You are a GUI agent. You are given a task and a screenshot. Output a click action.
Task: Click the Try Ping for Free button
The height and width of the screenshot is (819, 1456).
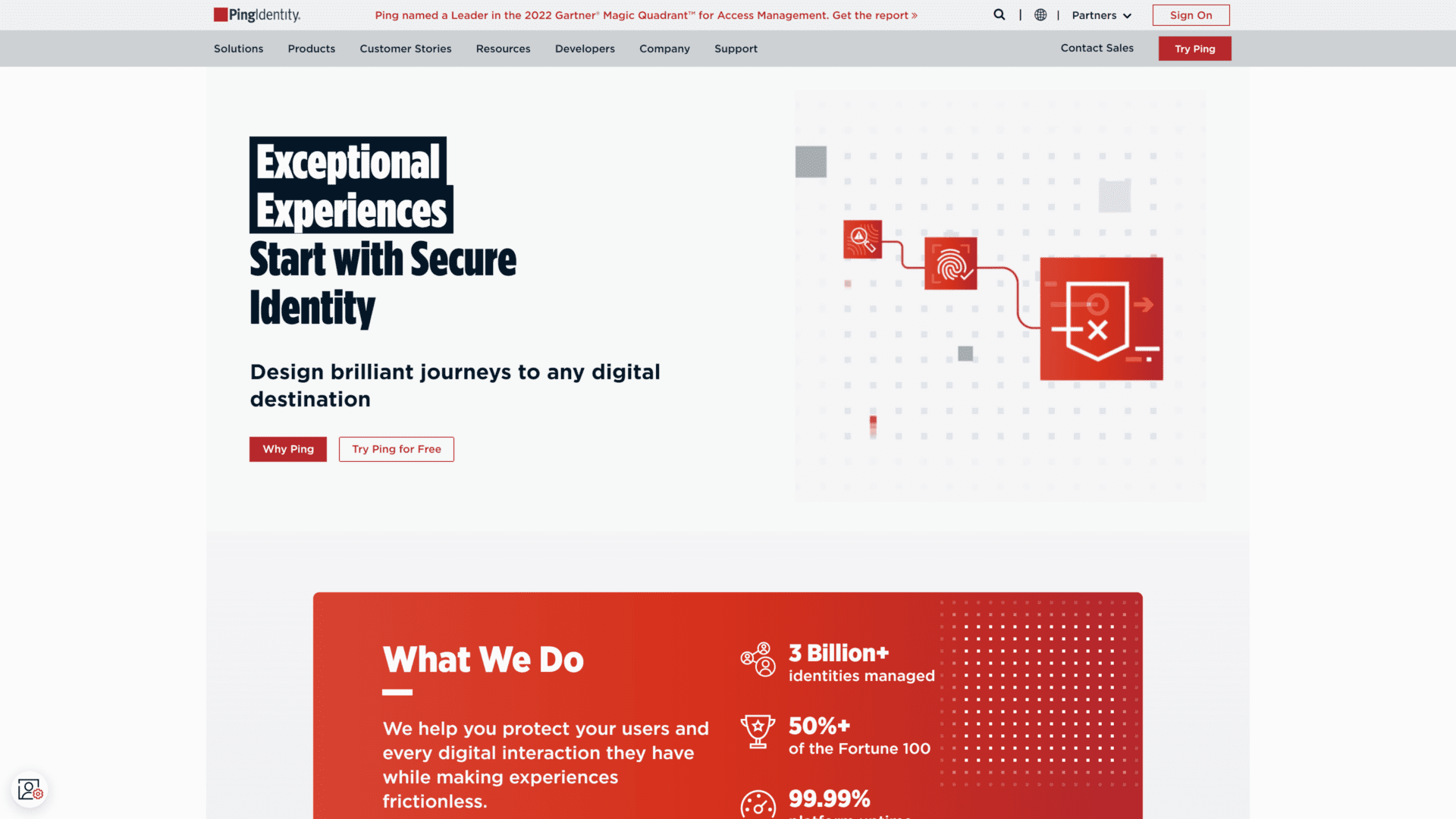point(396,448)
